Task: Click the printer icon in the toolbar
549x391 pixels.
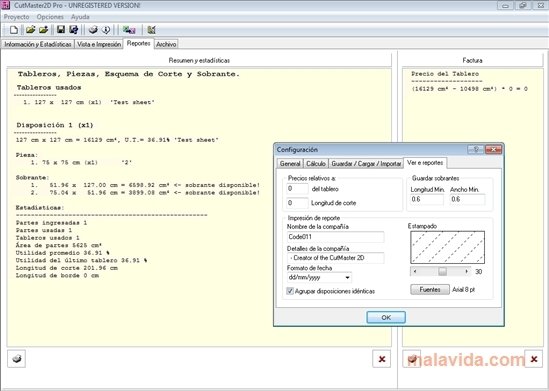Action: coord(93,30)
